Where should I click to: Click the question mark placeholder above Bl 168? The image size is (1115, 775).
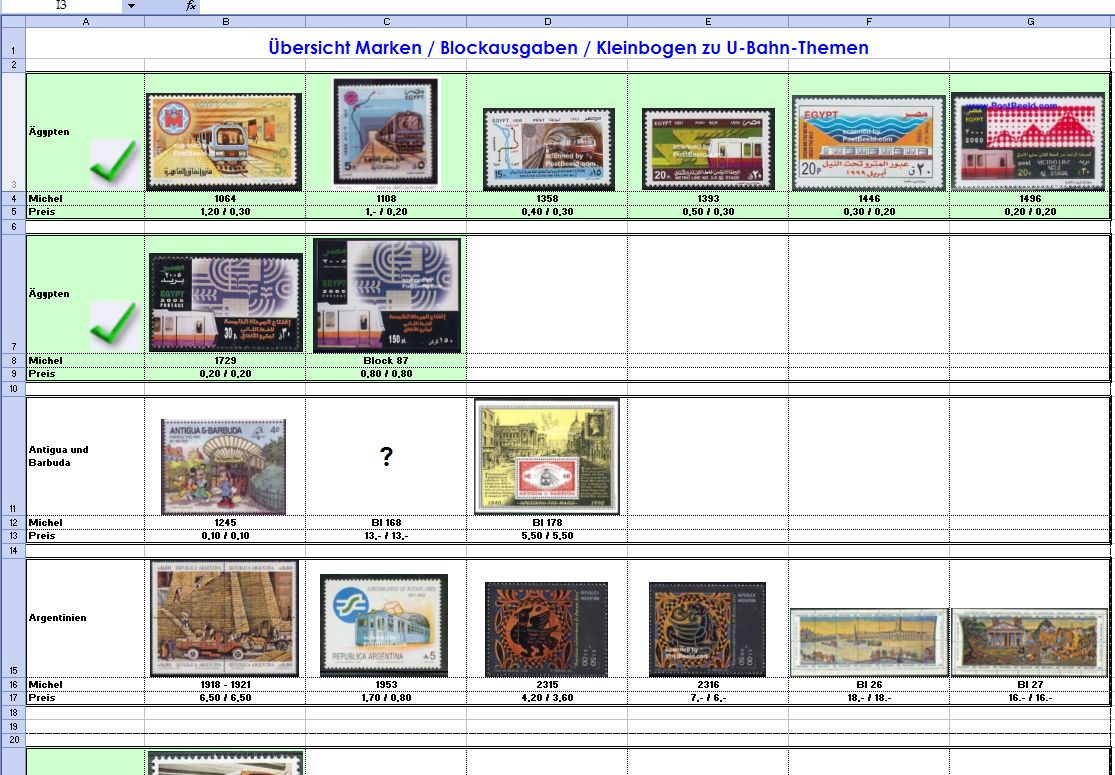[386, 458]
